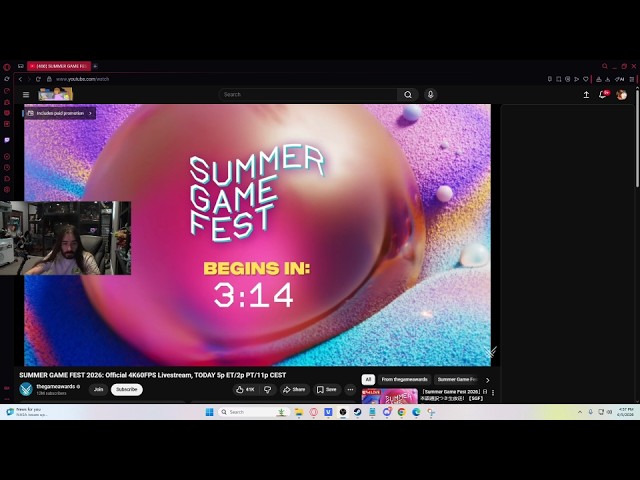Viewport: 640px width, 480px height.
Task: Open File Explorer from taskbar
Action: click(x=299, y=412)
